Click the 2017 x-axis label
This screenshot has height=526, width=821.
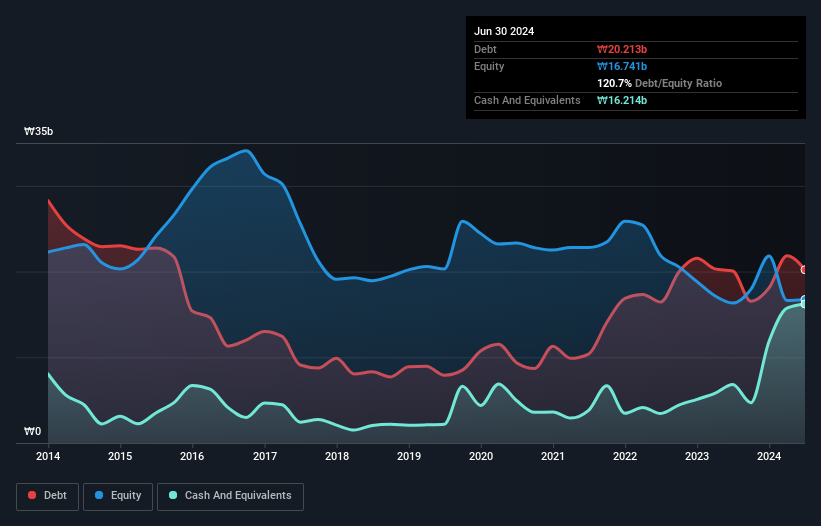click(x=265, y=456)
